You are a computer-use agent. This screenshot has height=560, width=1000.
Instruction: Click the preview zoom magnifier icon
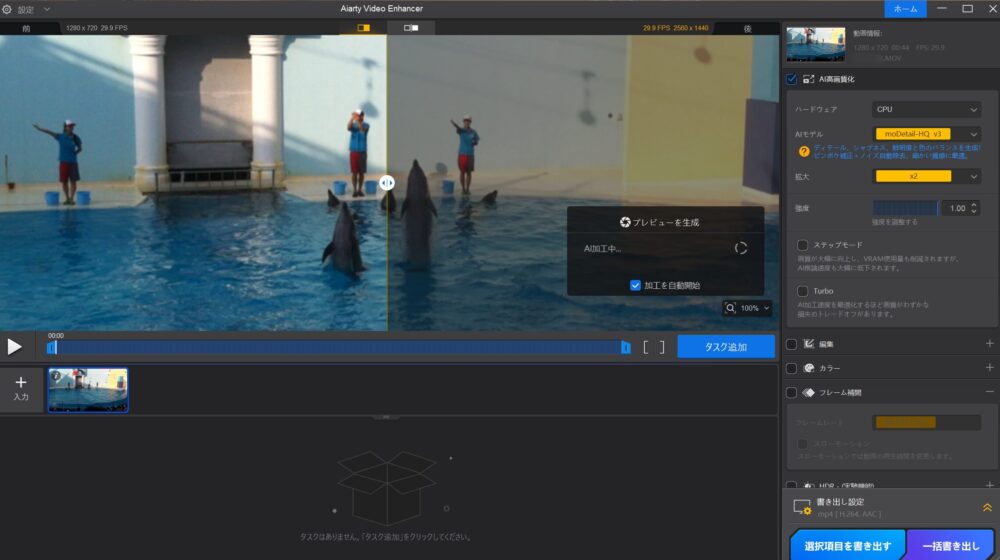tap(732, 308)
